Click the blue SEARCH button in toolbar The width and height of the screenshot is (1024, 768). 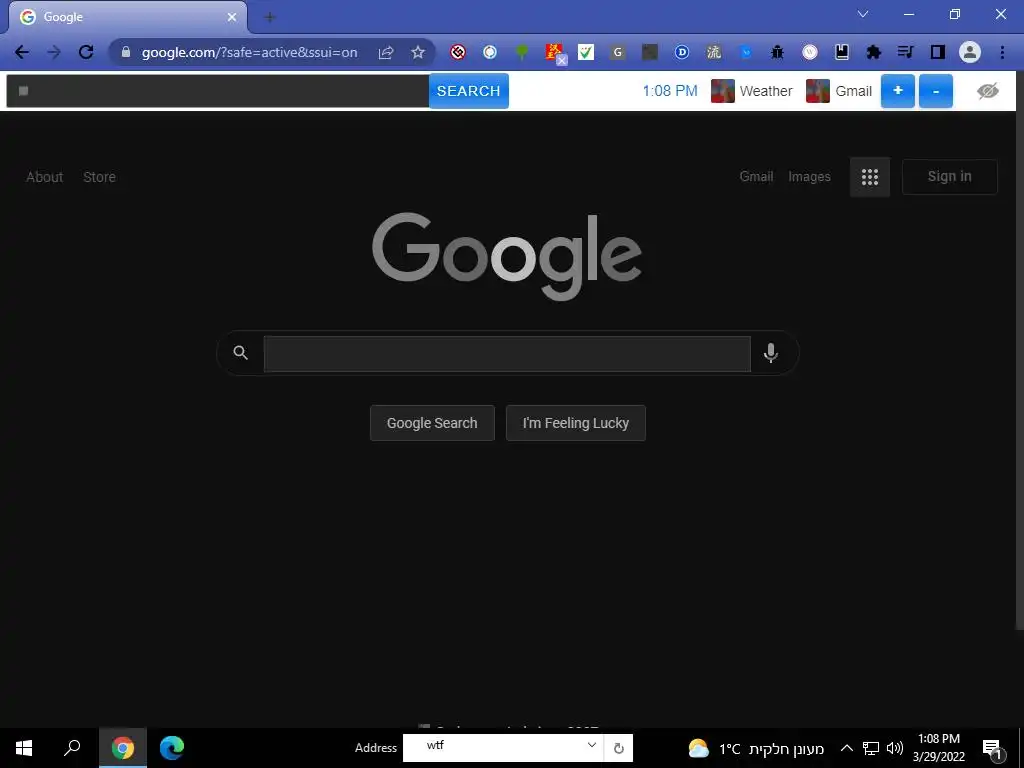click(468, 91)
